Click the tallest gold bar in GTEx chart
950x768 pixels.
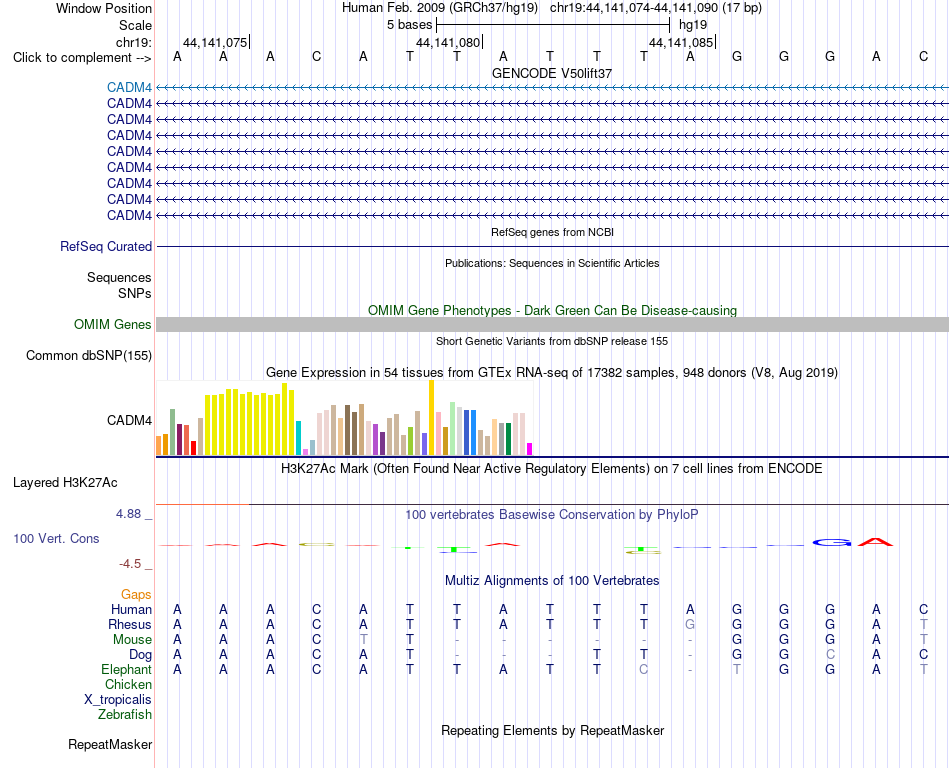tap(431, 418)
